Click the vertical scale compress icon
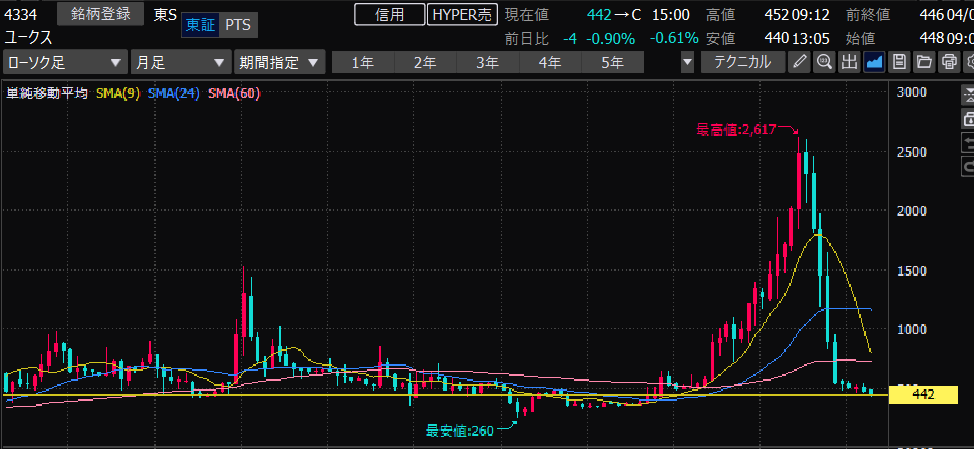This screenshot has width=974, height=449. coord(968,96)
